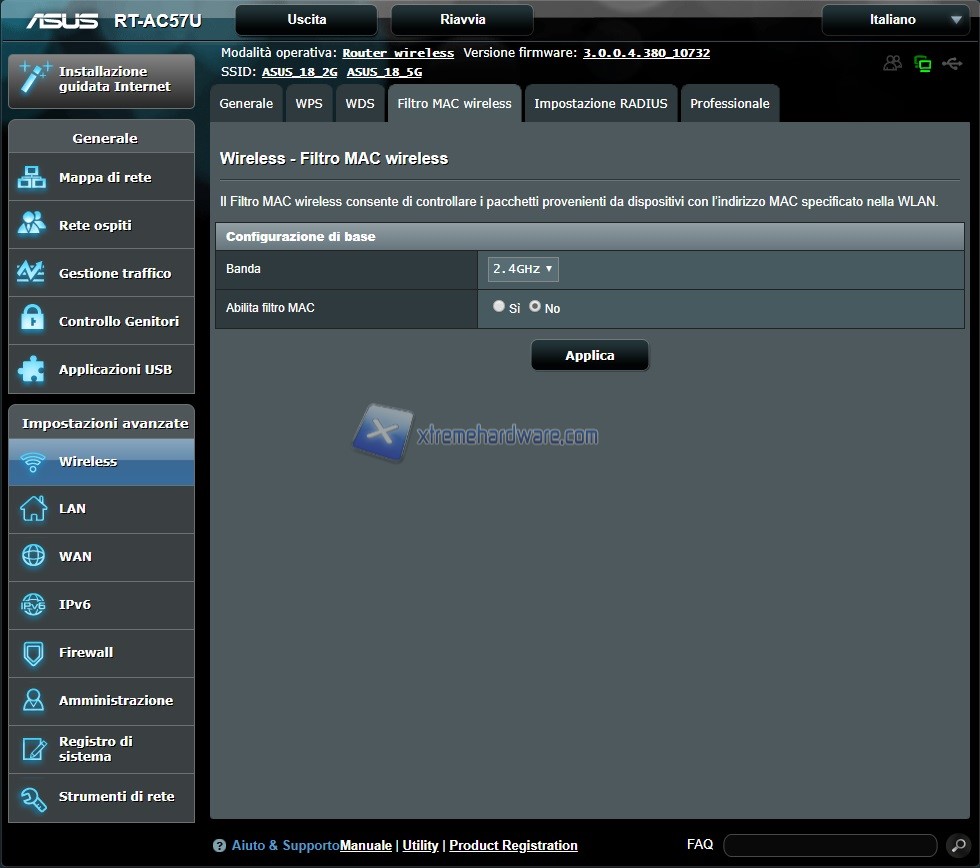Expand the Italiano language dropdown
The height and width of the screenshot is (868, 980).
(894, 20)
